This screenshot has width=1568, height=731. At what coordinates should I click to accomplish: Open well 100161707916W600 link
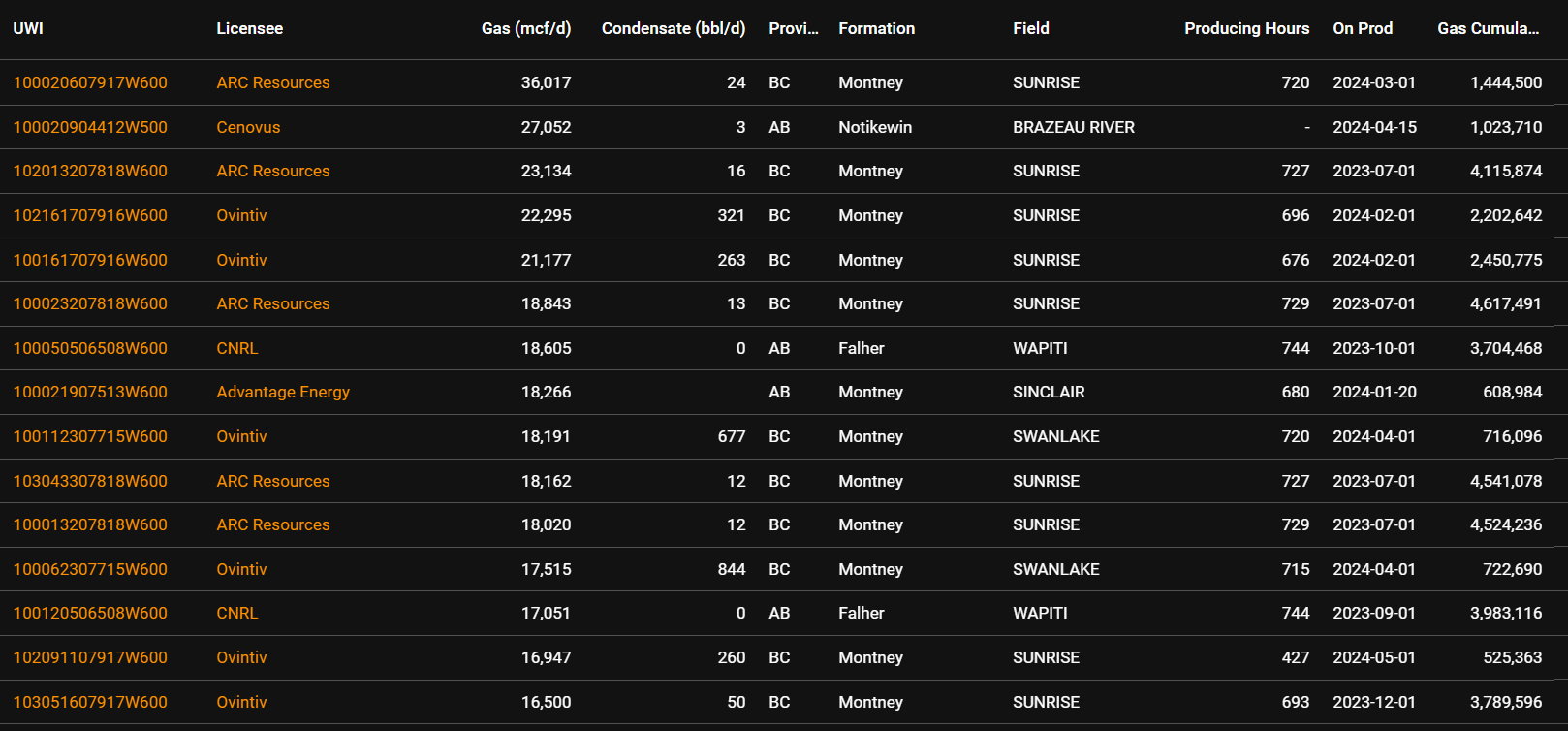click(x=90, y=260)
